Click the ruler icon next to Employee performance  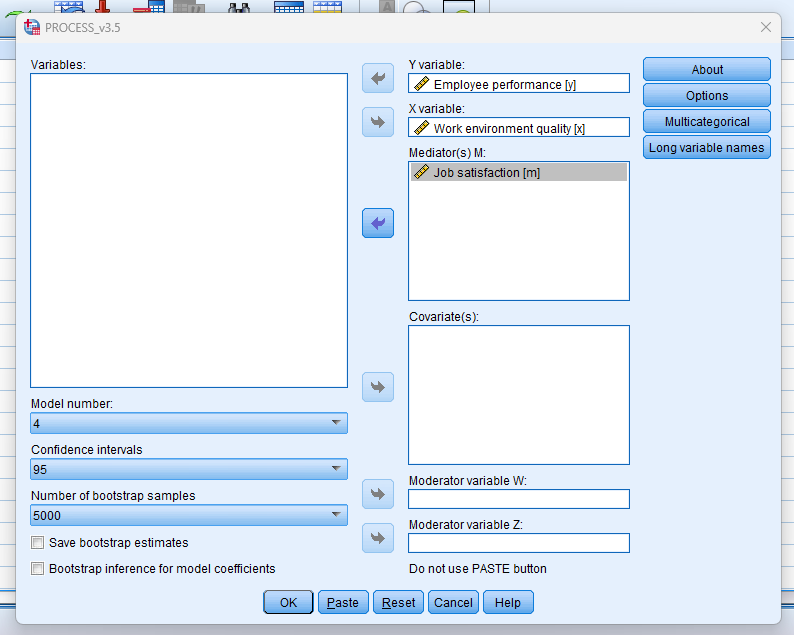pos(421,84)
